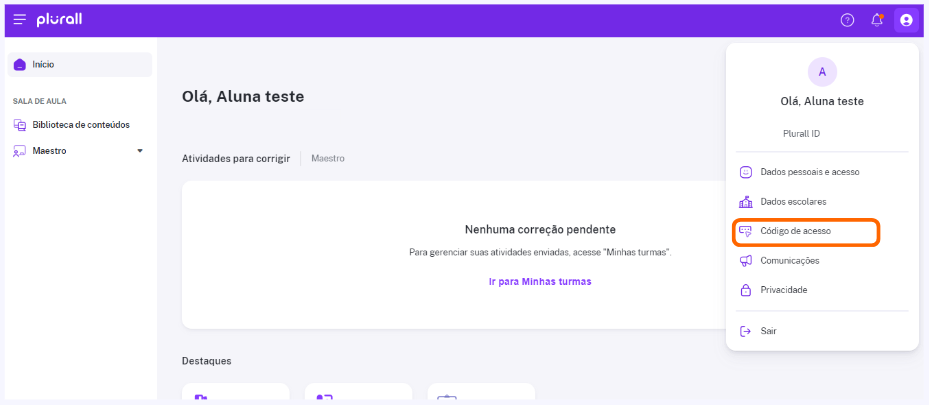
Task: Click the Plurall logo
Action: (59, 20)
